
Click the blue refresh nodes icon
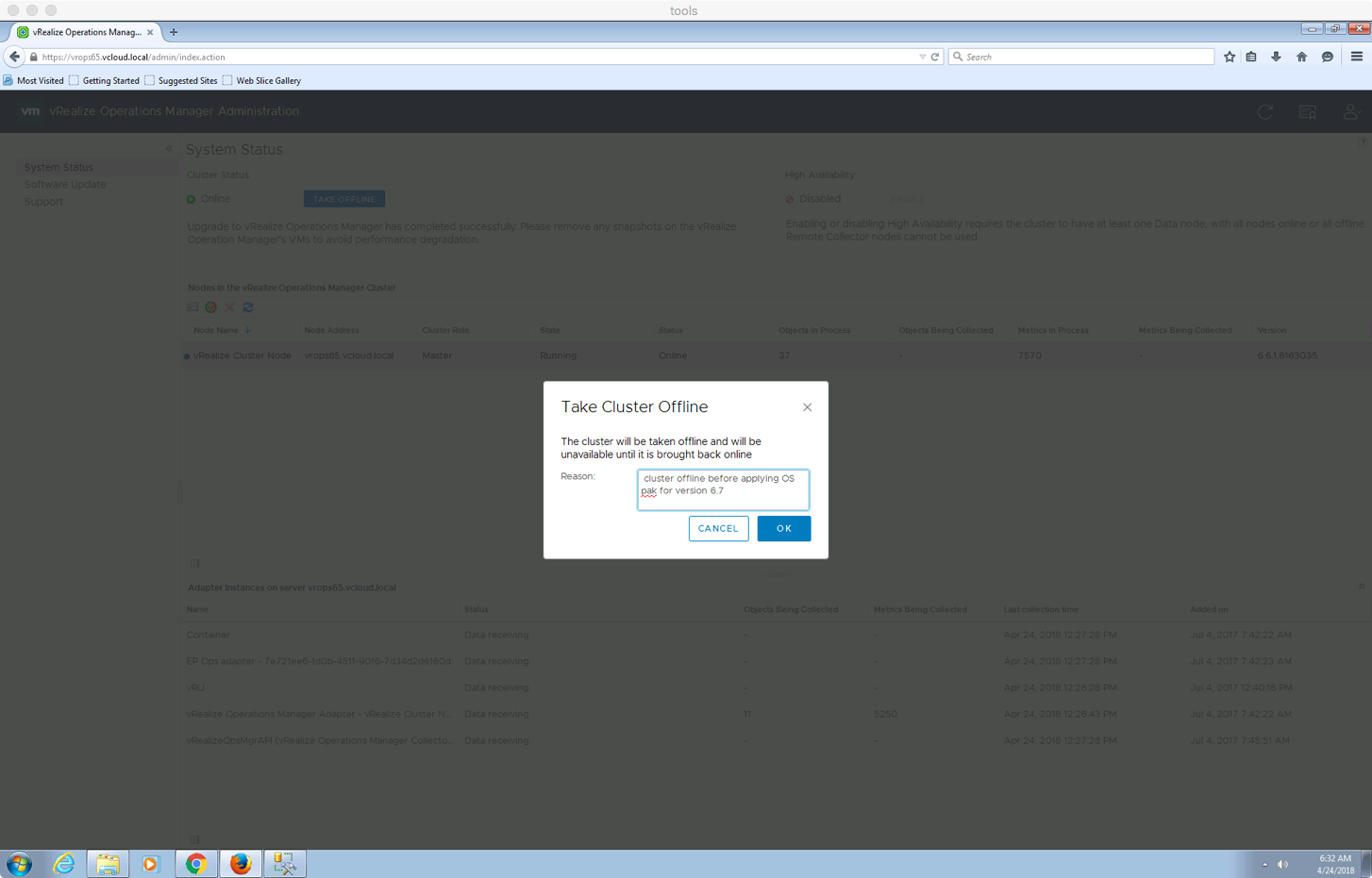[x=248, y=307]
